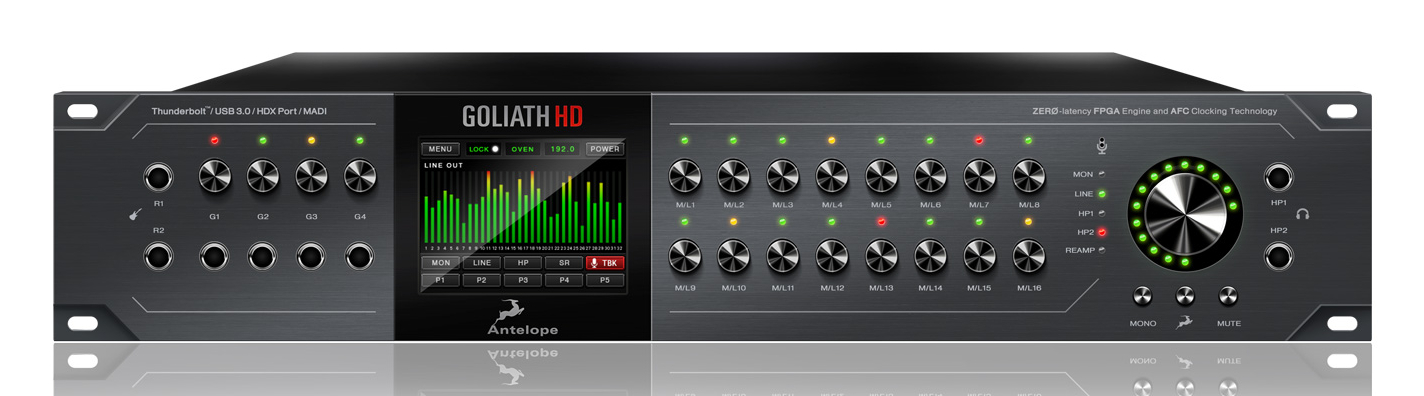Click the M/L12 gain knob
1424x396 pixels.
coord(832,257)
